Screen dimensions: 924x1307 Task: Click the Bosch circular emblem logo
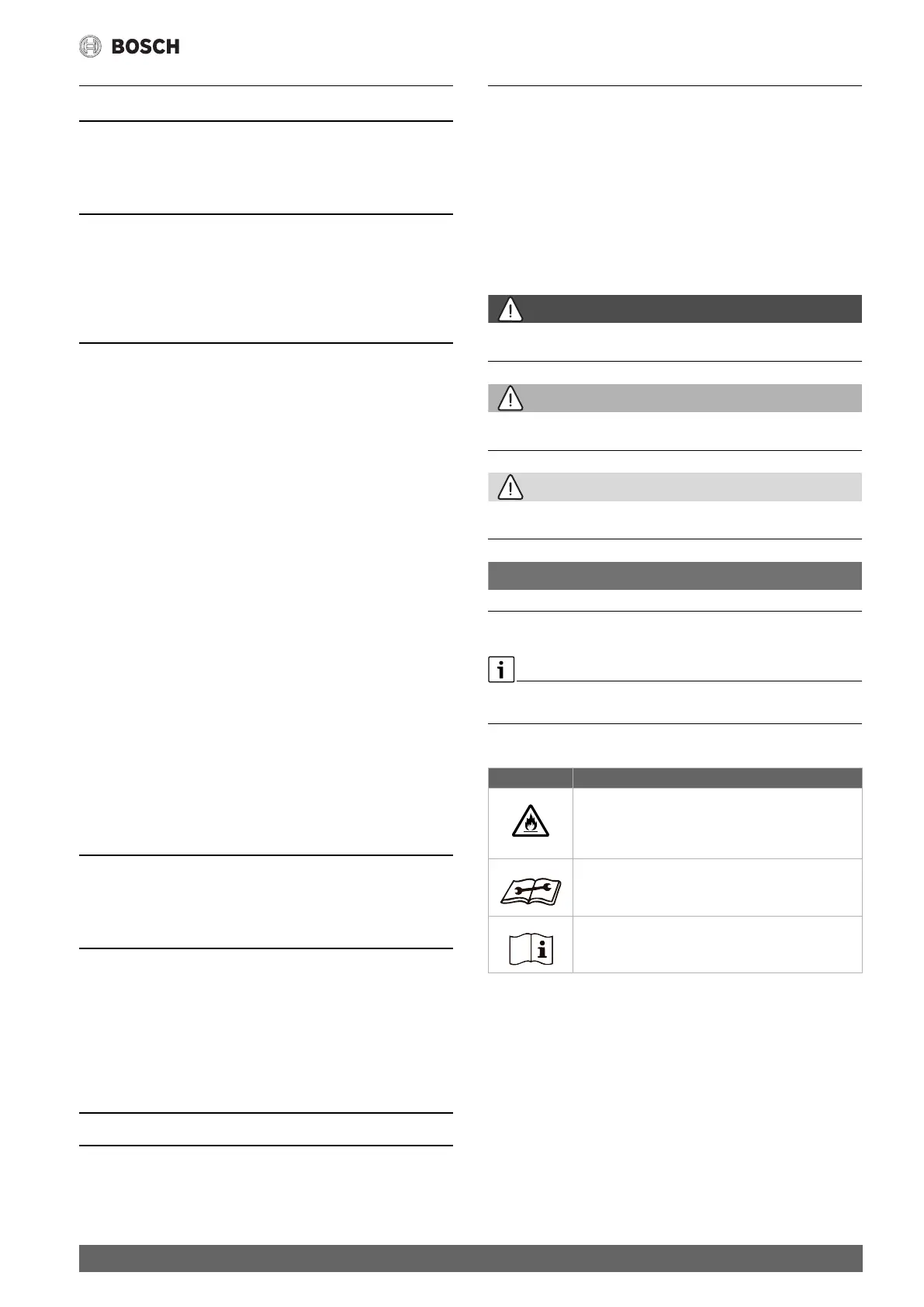91,47
